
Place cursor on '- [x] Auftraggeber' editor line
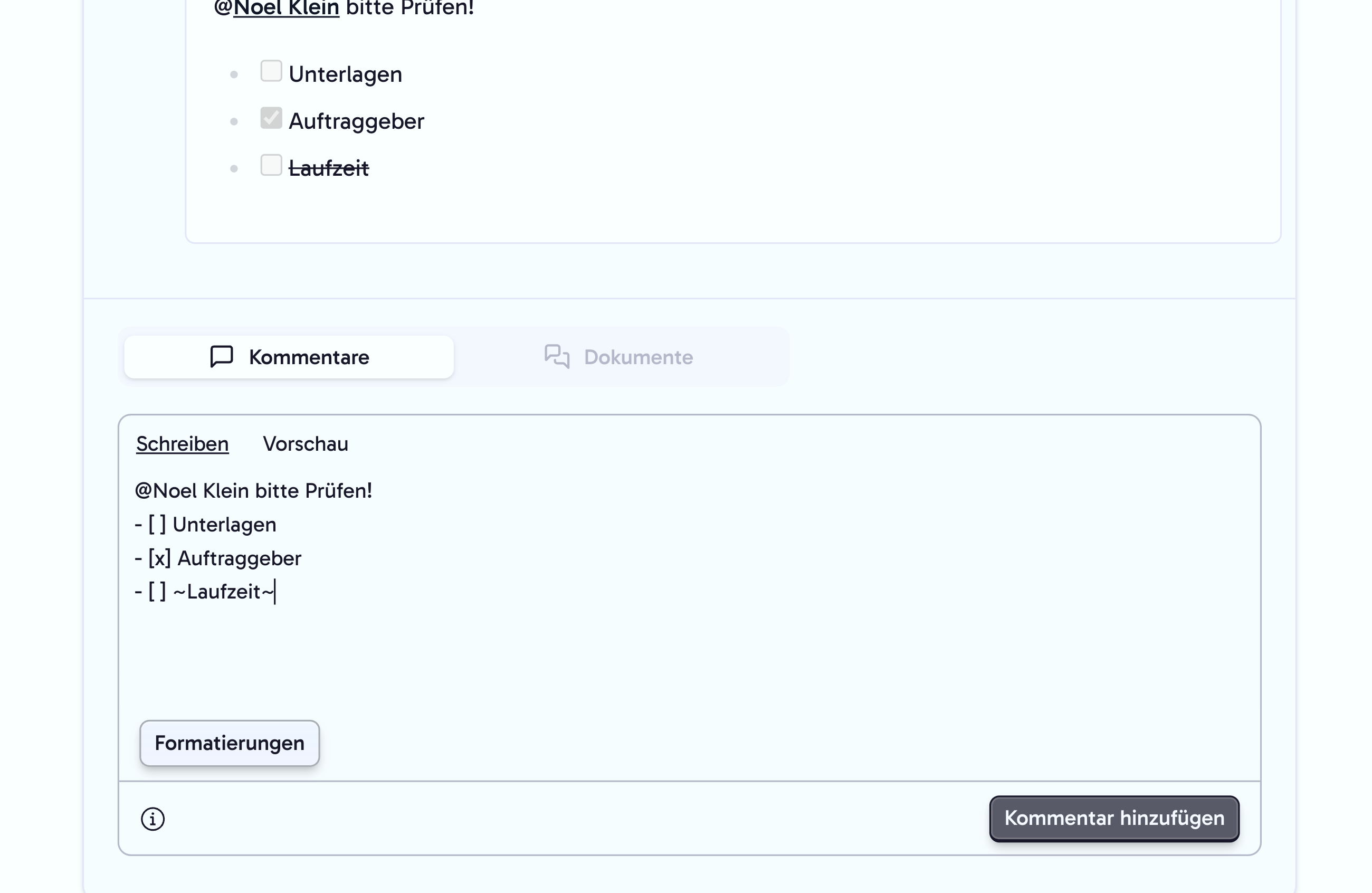click(x=218, y=558)
